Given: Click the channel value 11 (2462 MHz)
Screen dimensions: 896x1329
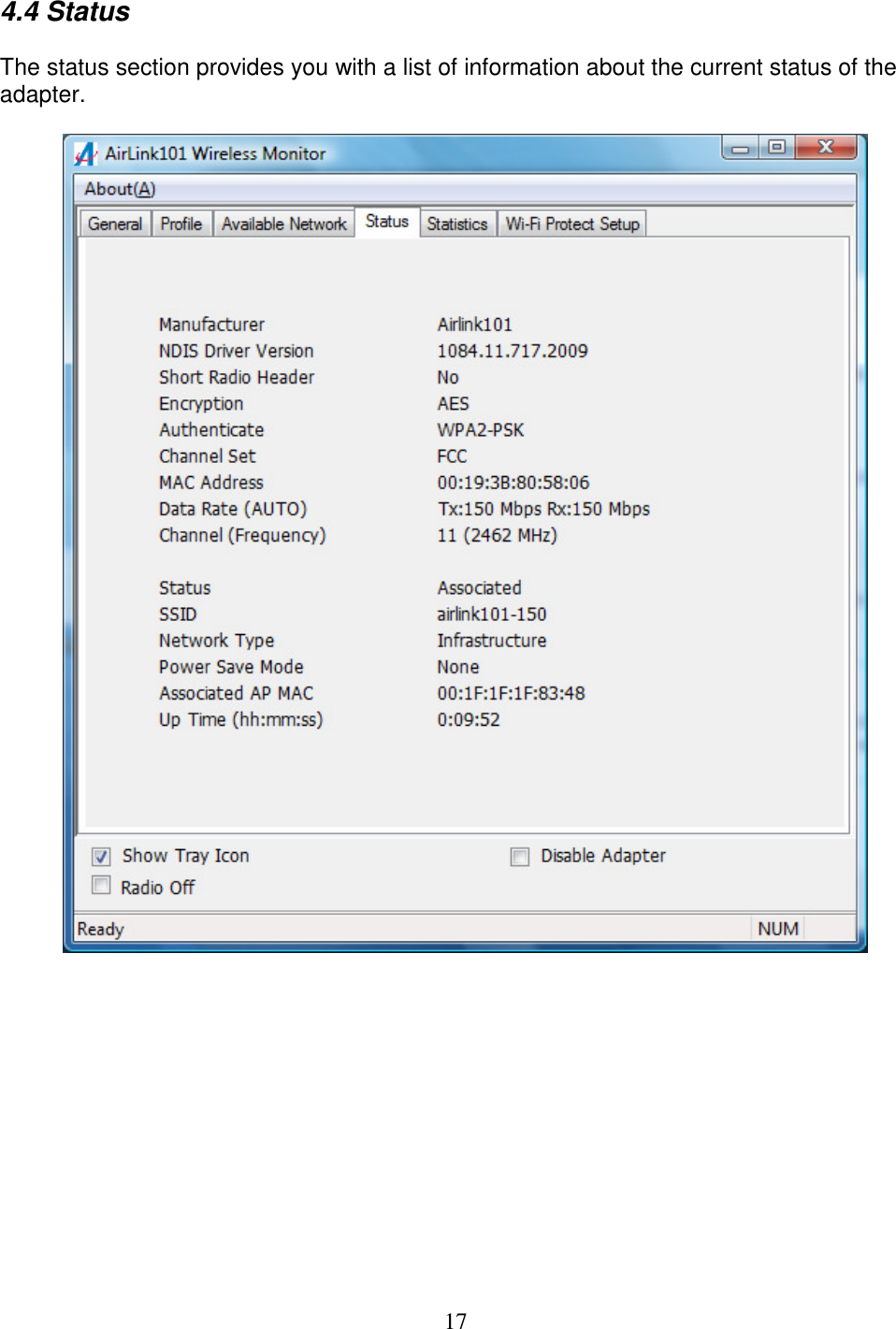Looking at the screenshot, I should pos(497,535).
